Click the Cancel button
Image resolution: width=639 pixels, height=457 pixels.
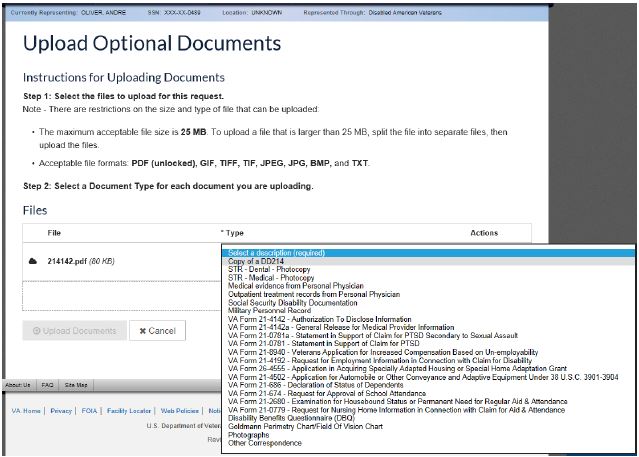tap(157, 331)
